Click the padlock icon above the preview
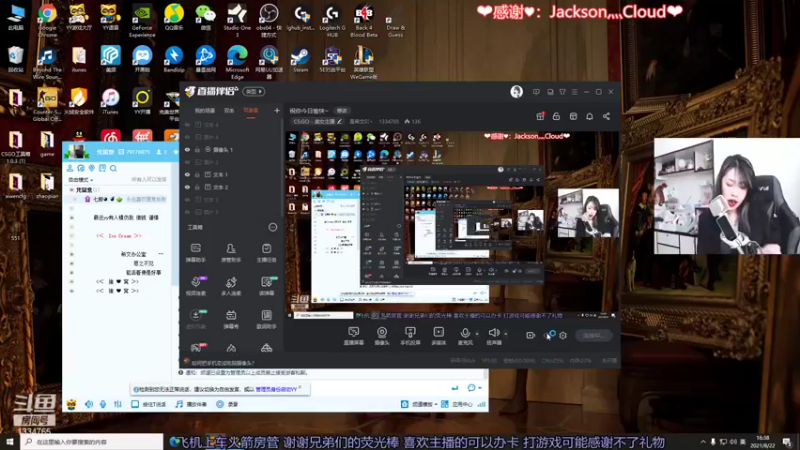Image resolution: width=800 pixels, height=450 pixels. 556,116
